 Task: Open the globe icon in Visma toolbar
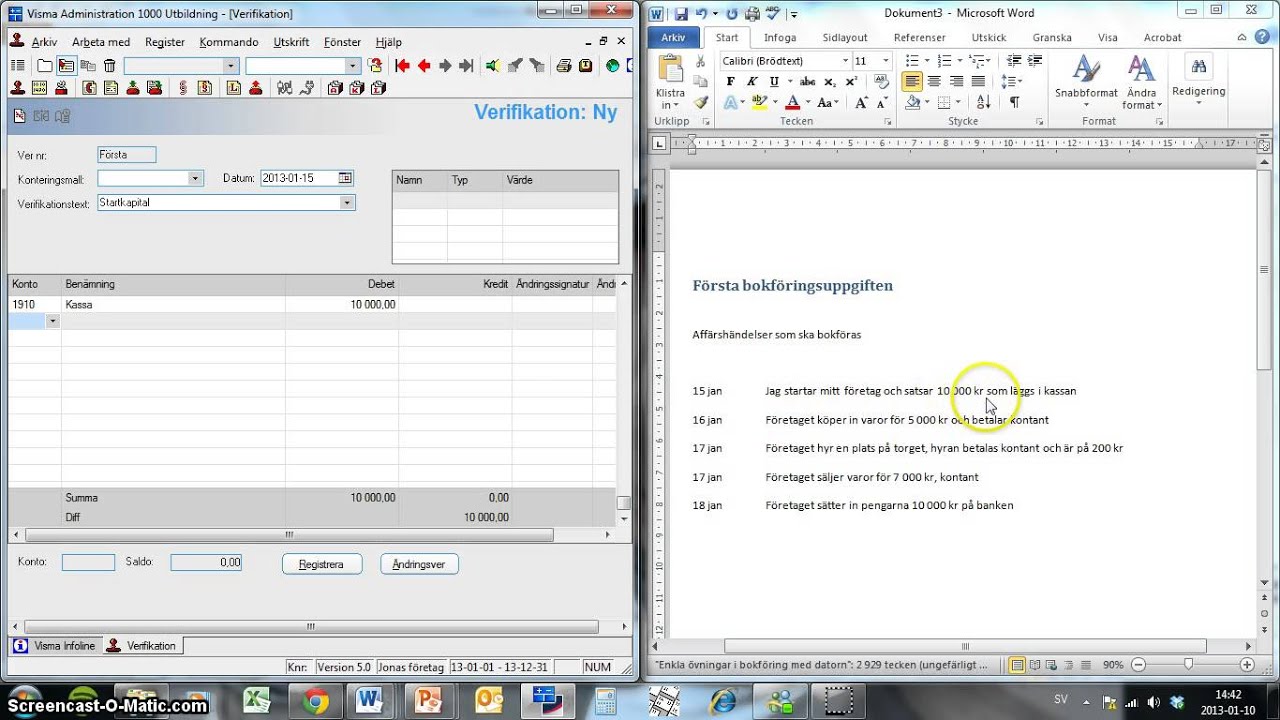coord(613,66)
